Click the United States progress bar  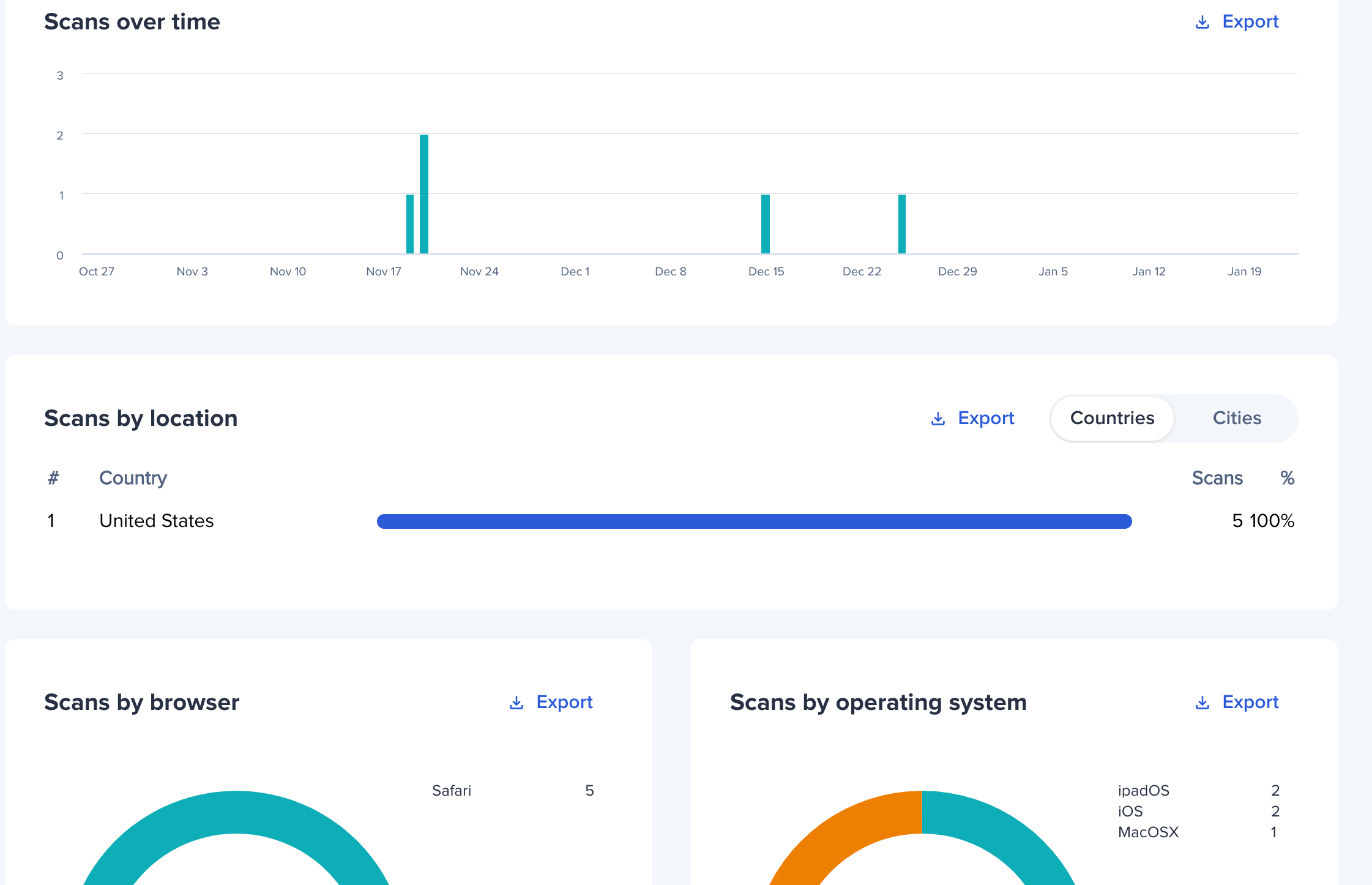coord(754,521)
